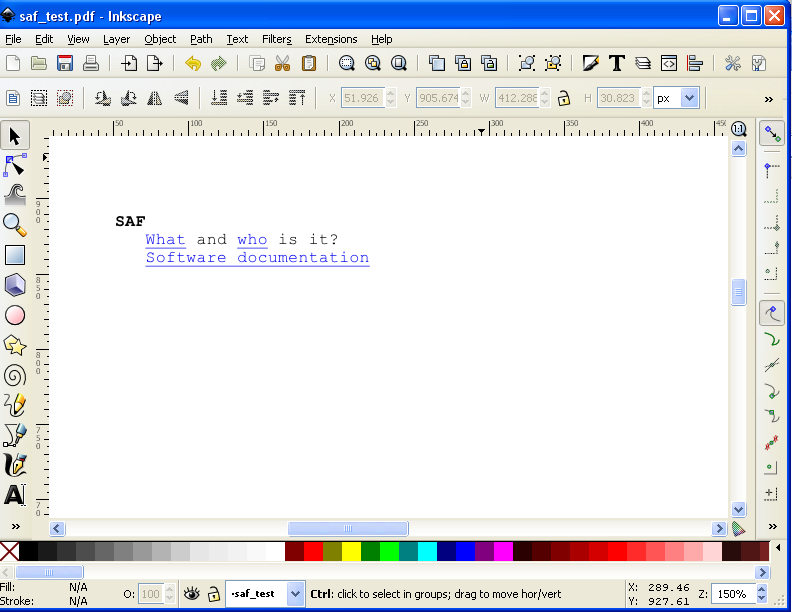Toggle current layer lock
This screenshot has width=792, height=612.
(x=214, y=594)
